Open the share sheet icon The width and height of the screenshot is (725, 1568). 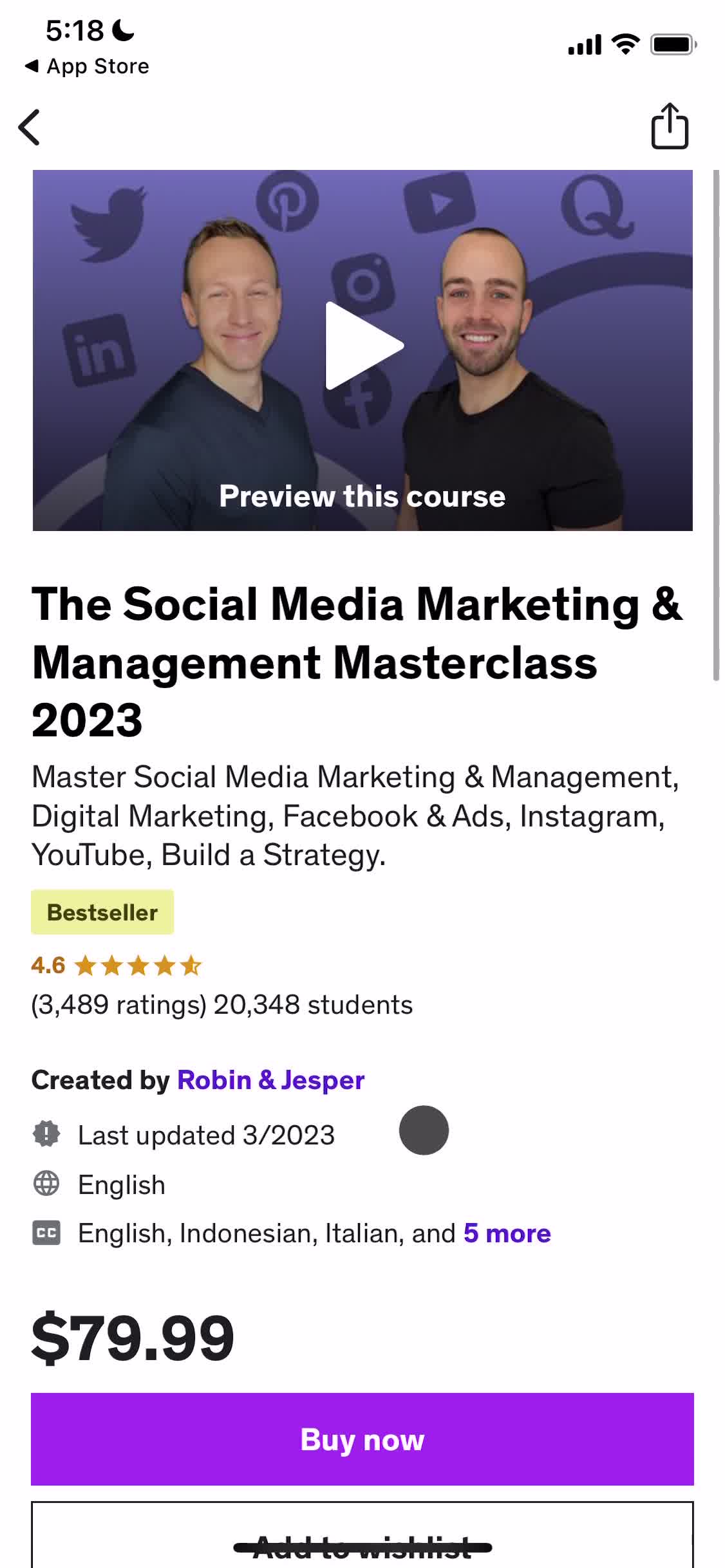[x=670, y=126]
